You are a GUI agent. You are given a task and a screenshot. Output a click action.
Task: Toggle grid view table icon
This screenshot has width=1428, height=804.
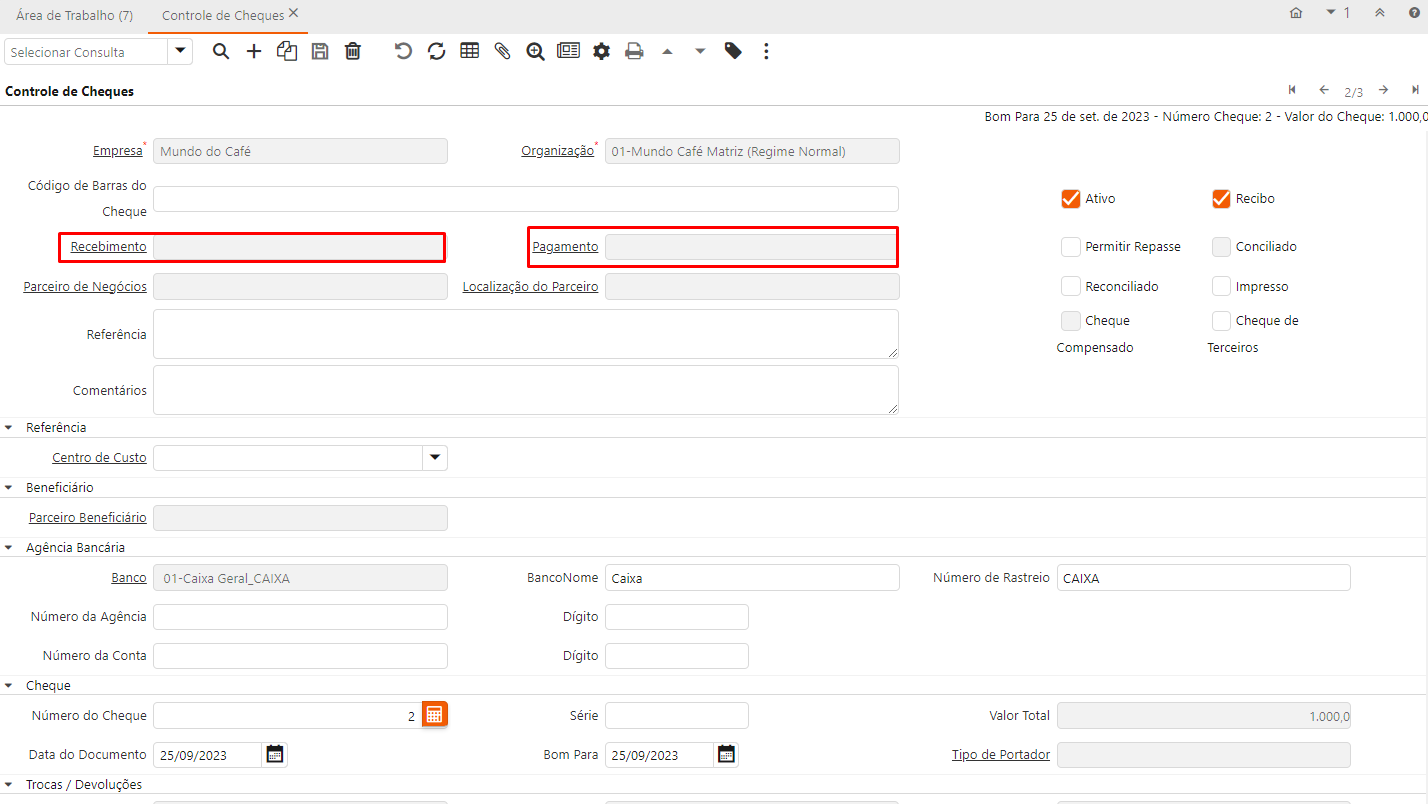coord(469,51)
